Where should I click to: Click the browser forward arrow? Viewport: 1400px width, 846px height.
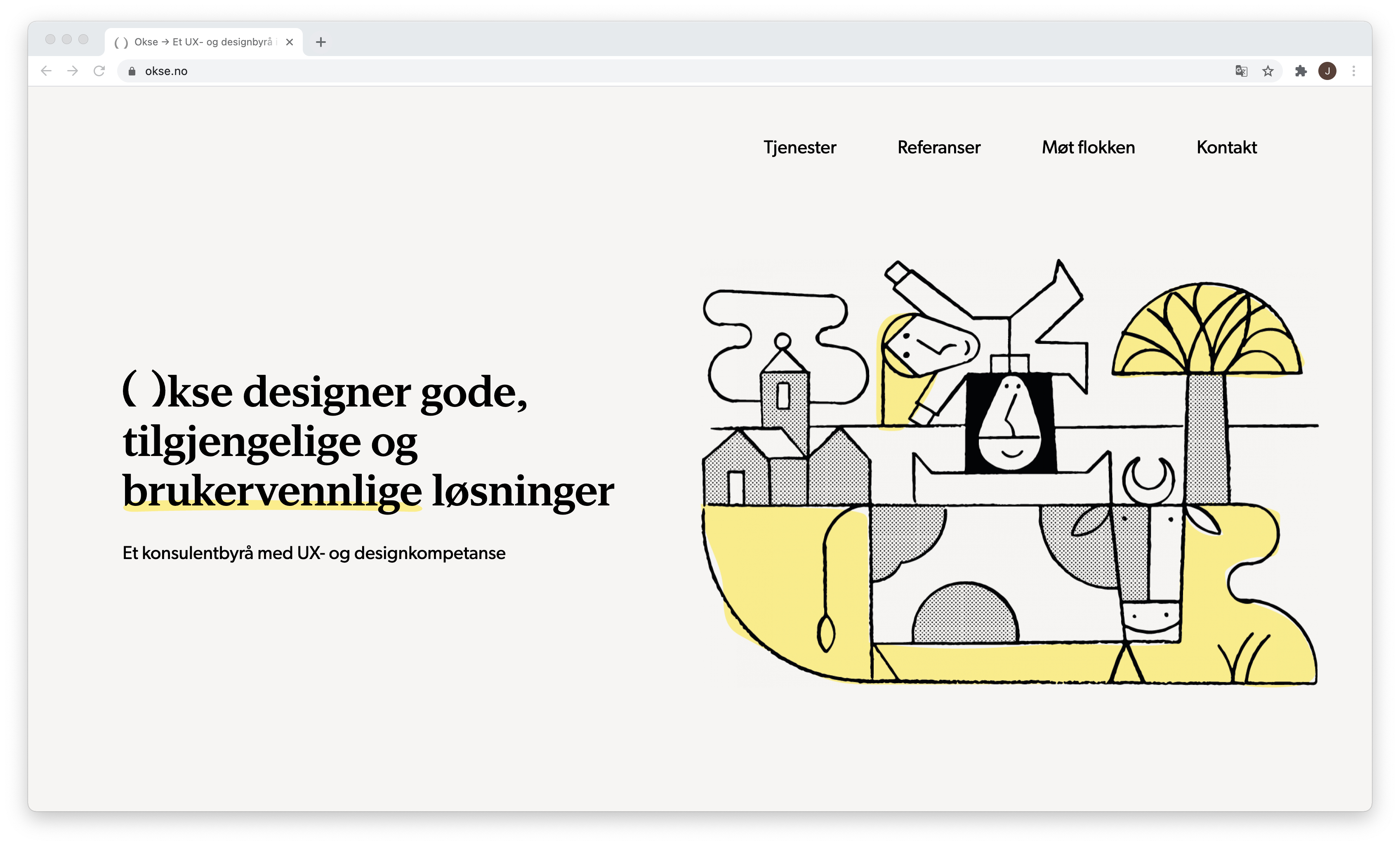73,71
